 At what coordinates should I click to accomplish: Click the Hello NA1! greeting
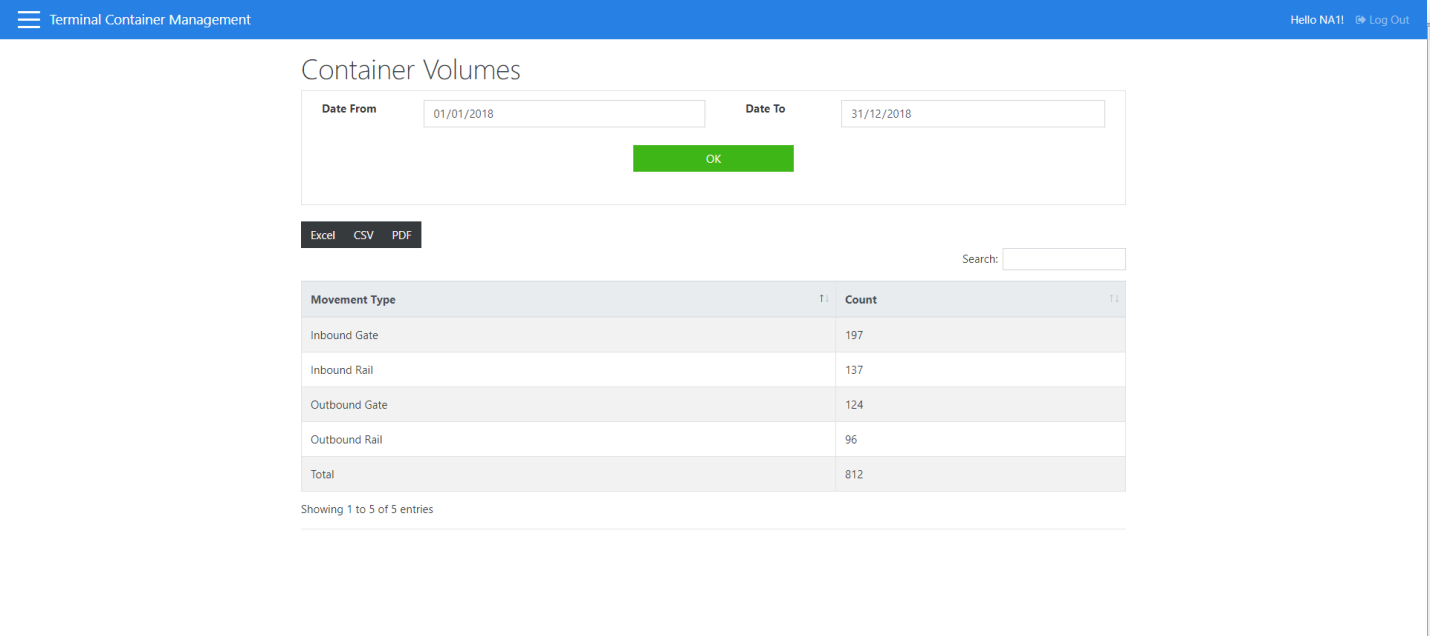[1317, 20]
